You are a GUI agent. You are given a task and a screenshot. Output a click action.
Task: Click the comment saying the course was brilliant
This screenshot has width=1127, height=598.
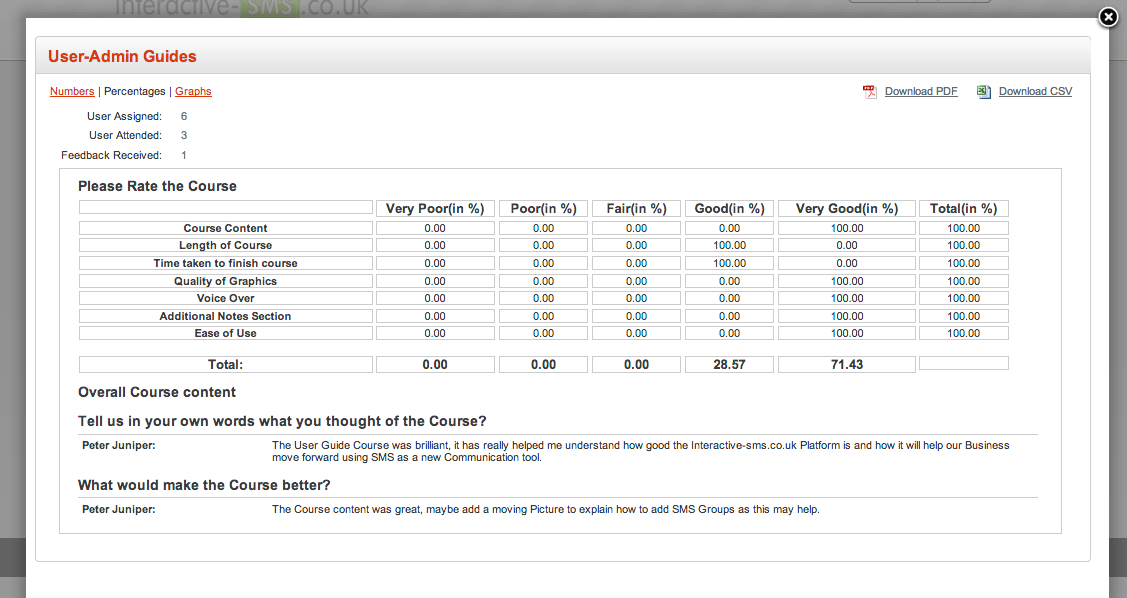click(640, 451)
